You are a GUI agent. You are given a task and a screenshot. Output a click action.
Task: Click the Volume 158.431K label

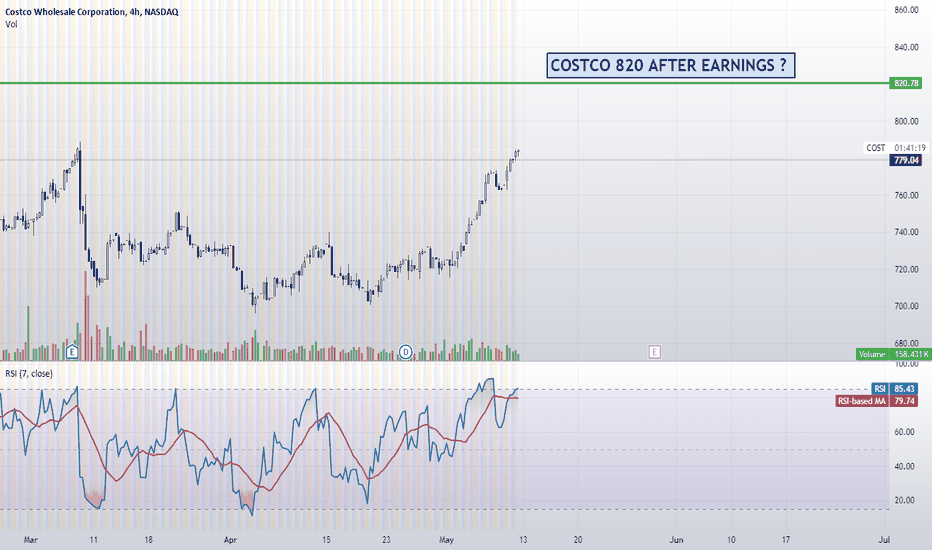point(893,354)
